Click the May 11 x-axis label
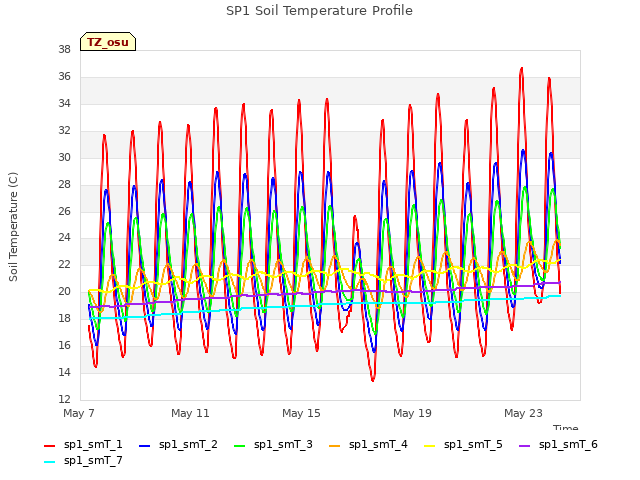Viewport: 640px width, 480px height. pos(190,413)
